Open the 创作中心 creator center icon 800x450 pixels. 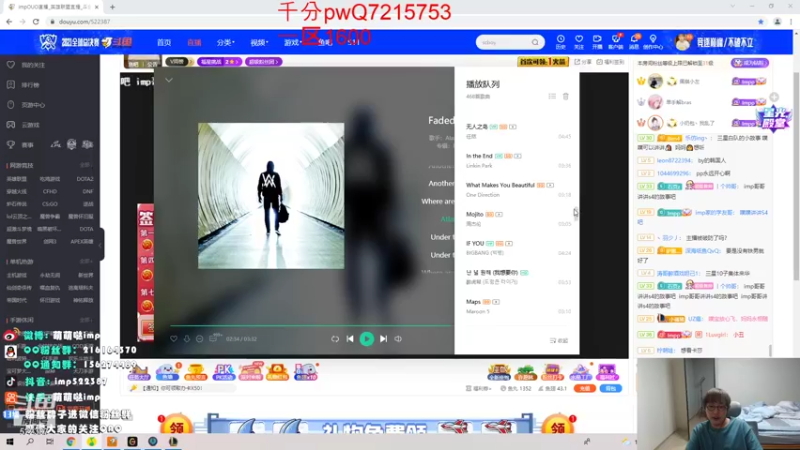[x=653, y=42]
